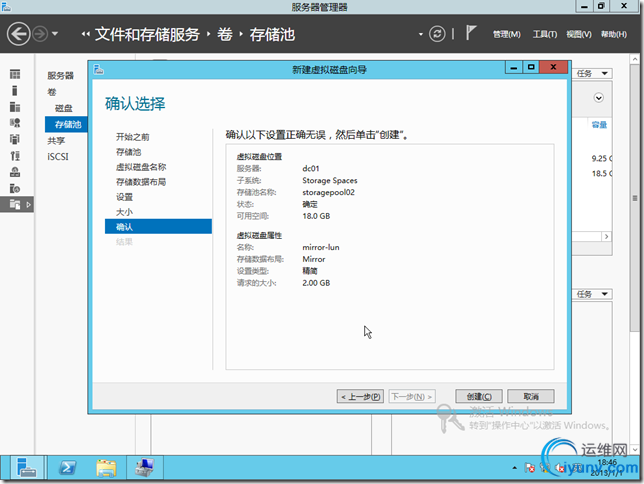Click the All Servers icon in the sidebar
The image size is (644, 484).
[x=15, y=107]
